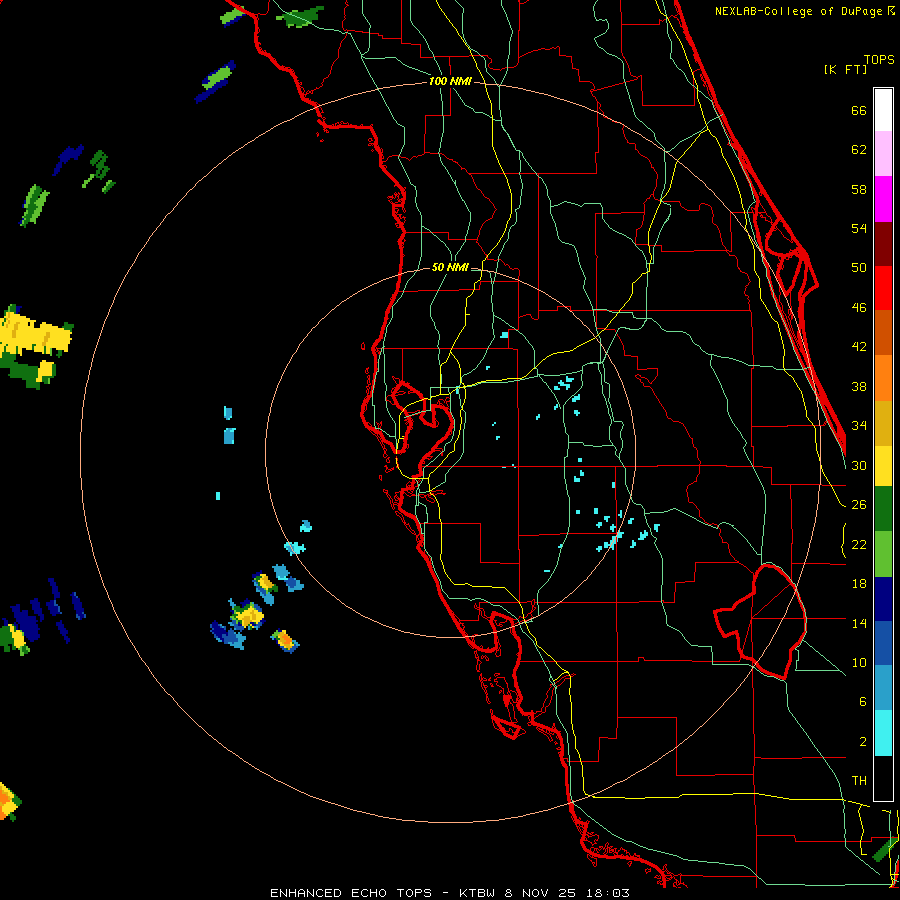Pick the light pink legend color band
This screenshot has height=900, width=900.
883,153
